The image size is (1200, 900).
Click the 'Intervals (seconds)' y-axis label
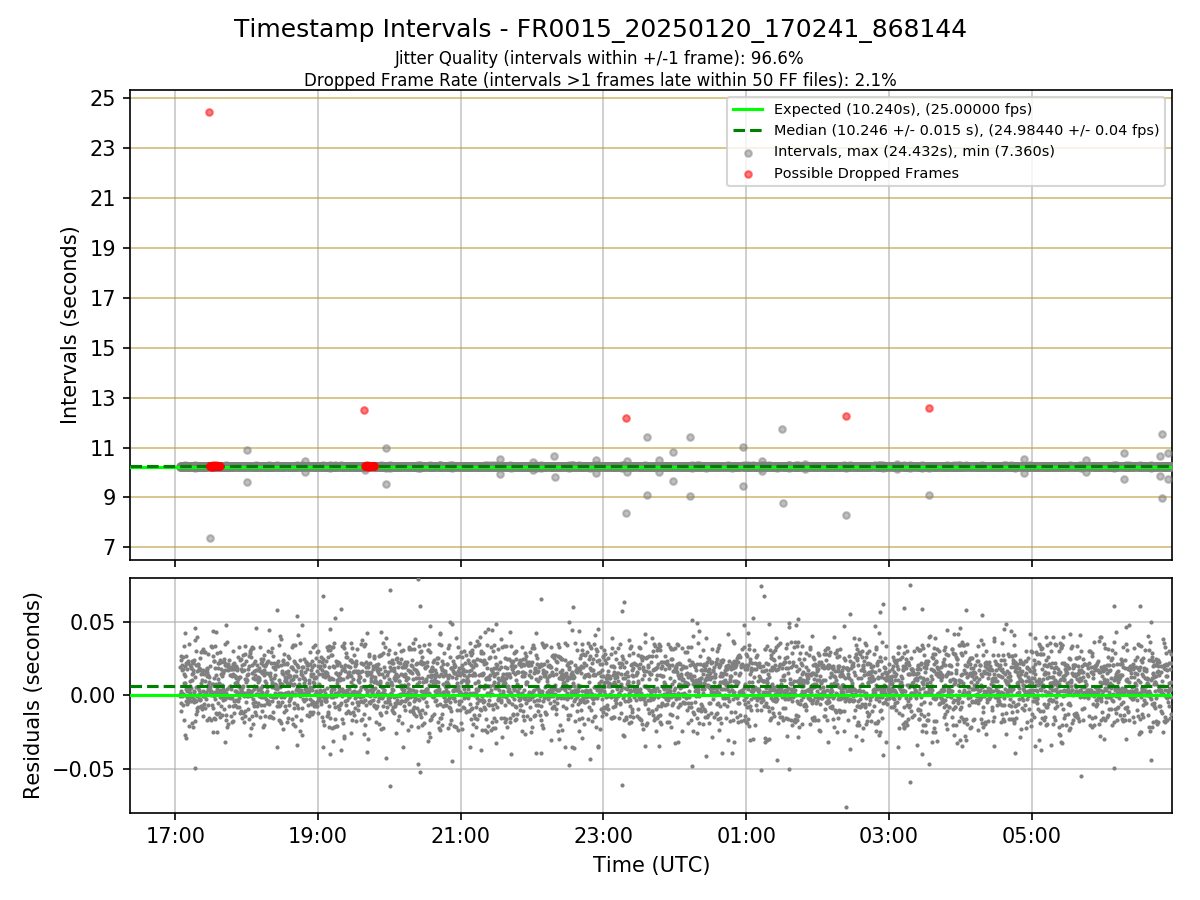(69, 325)
